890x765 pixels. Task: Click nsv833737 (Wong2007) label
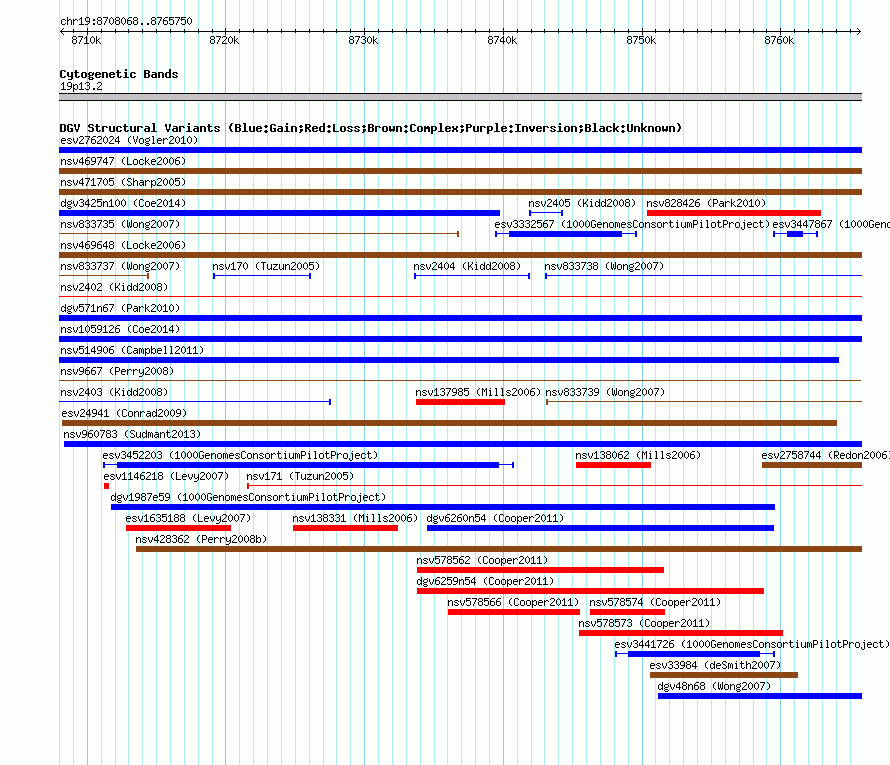120,266
